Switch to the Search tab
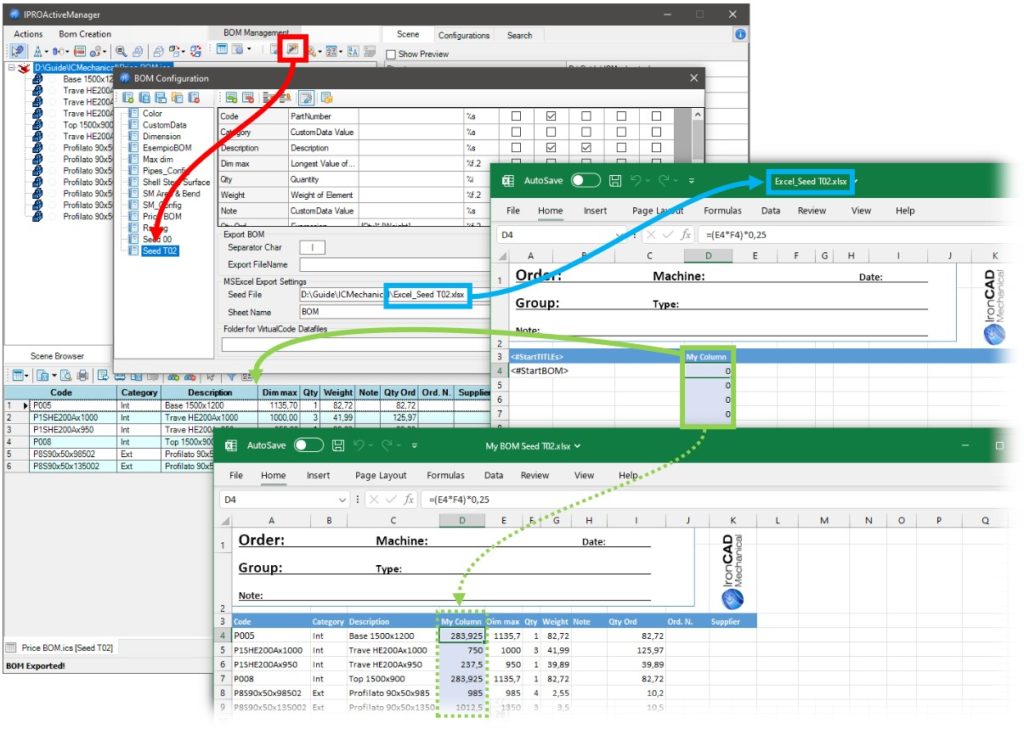 tap(520, 35)
